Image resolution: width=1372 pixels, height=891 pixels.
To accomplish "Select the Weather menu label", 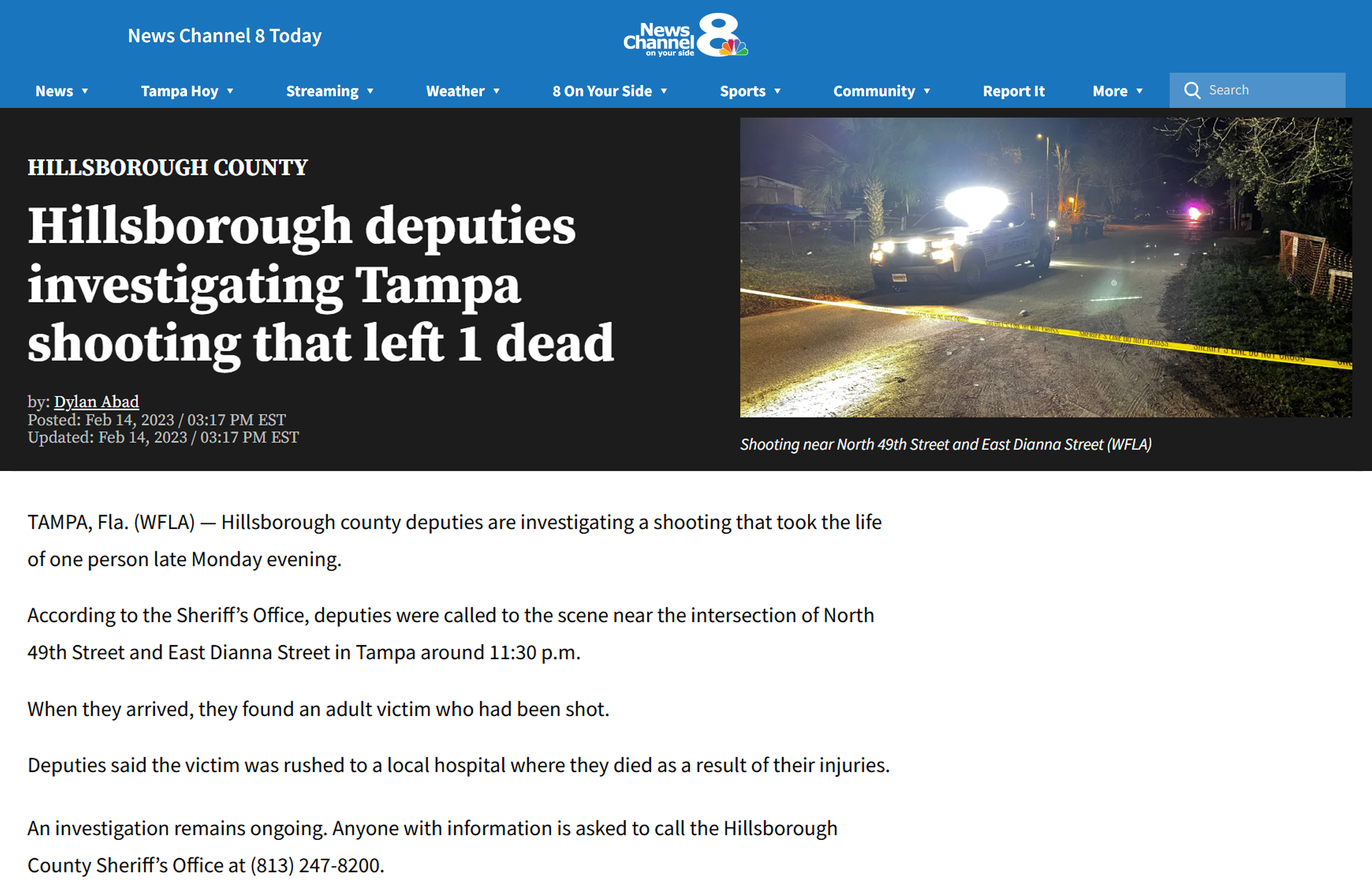I will tap(455, 91).
